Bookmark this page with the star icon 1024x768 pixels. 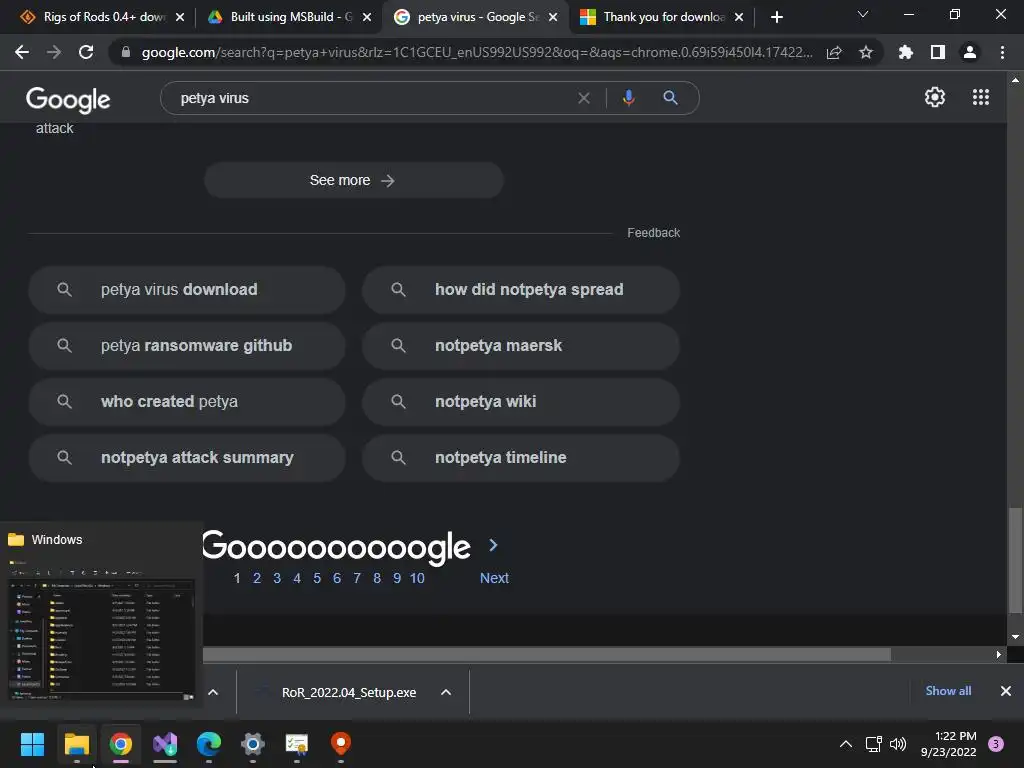click(x=866, y=52)
